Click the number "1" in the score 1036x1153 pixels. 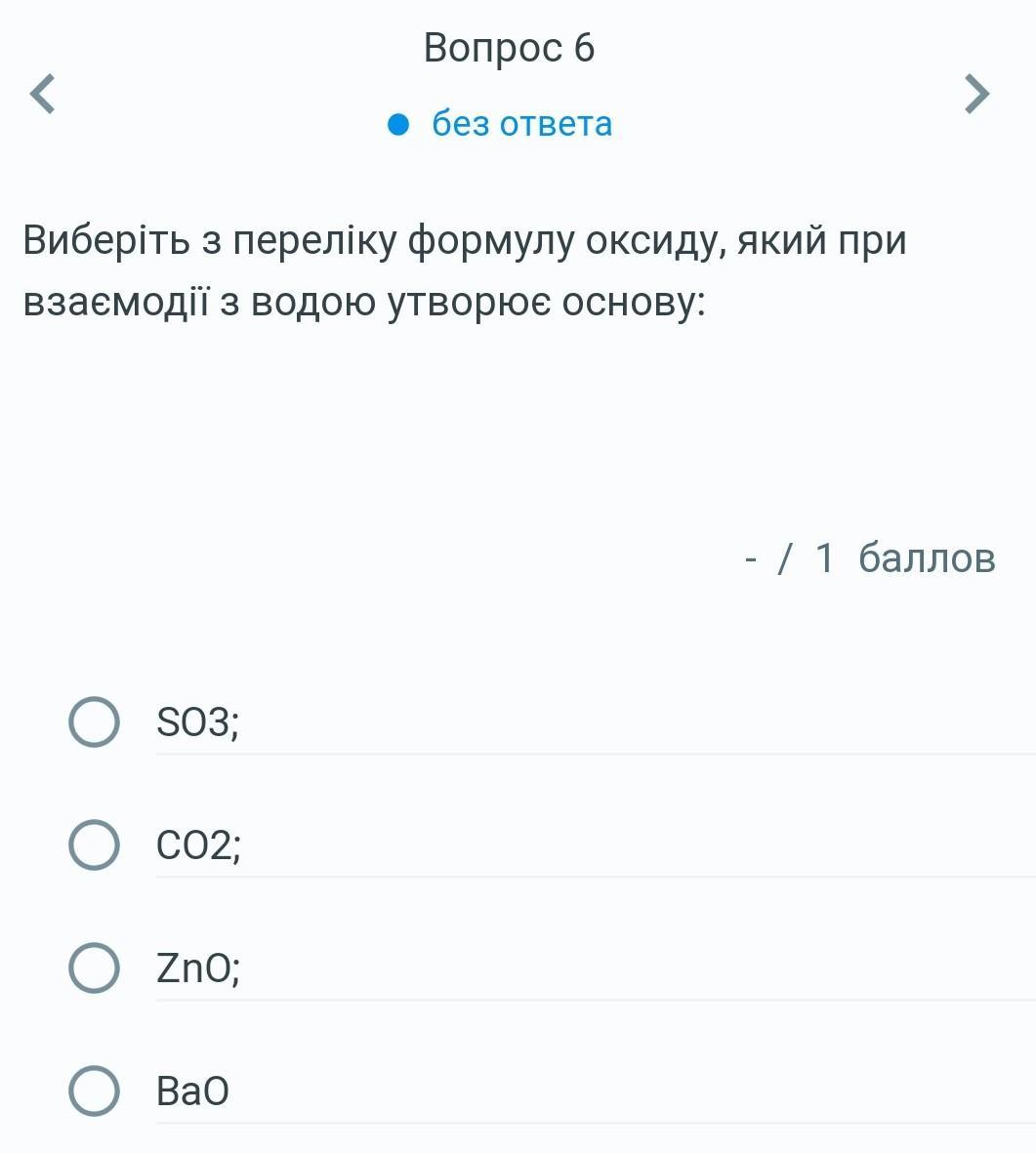tap(824, 558)
